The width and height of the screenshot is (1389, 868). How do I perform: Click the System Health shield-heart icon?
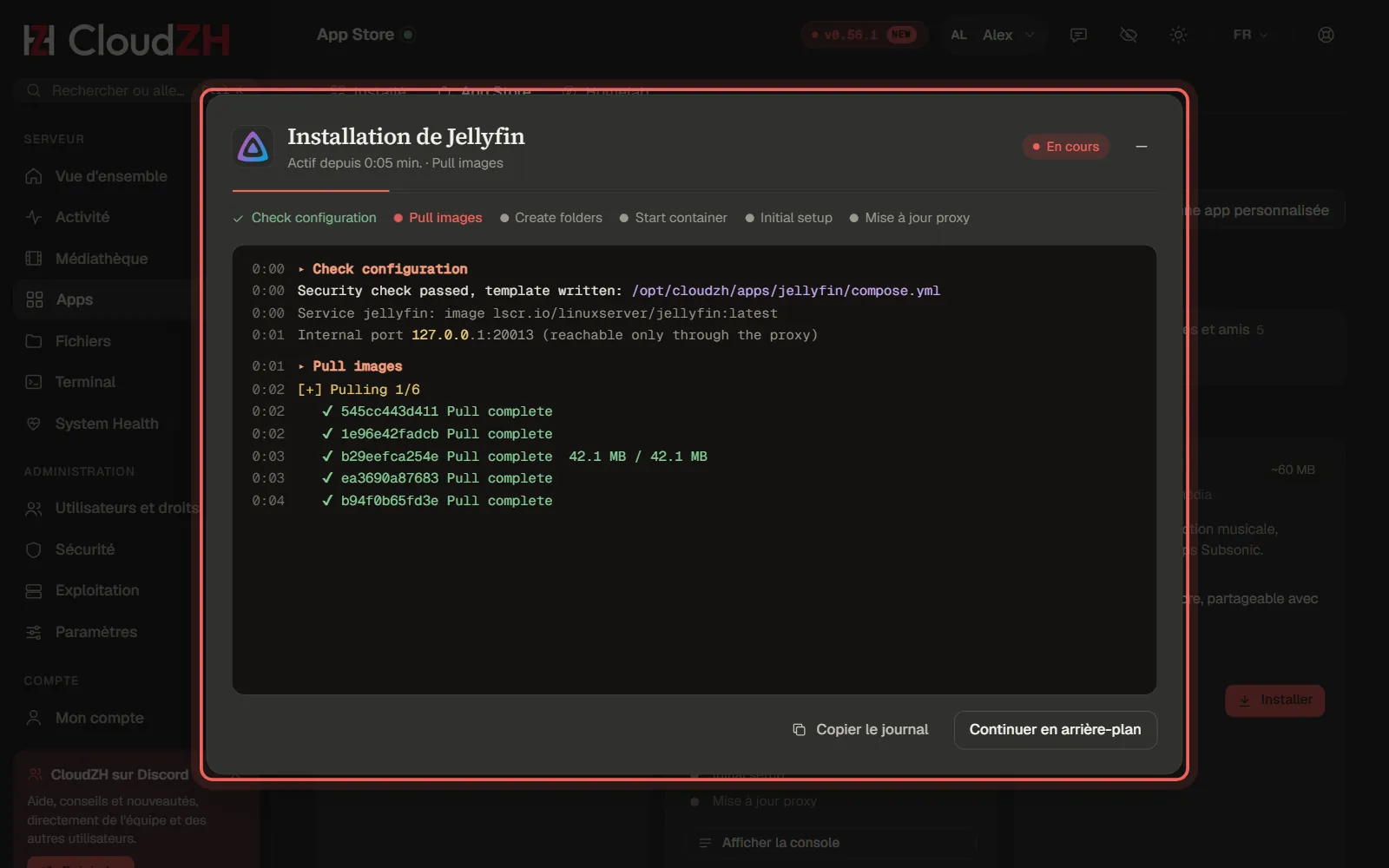pyautogui.click(x=34, y=424)
